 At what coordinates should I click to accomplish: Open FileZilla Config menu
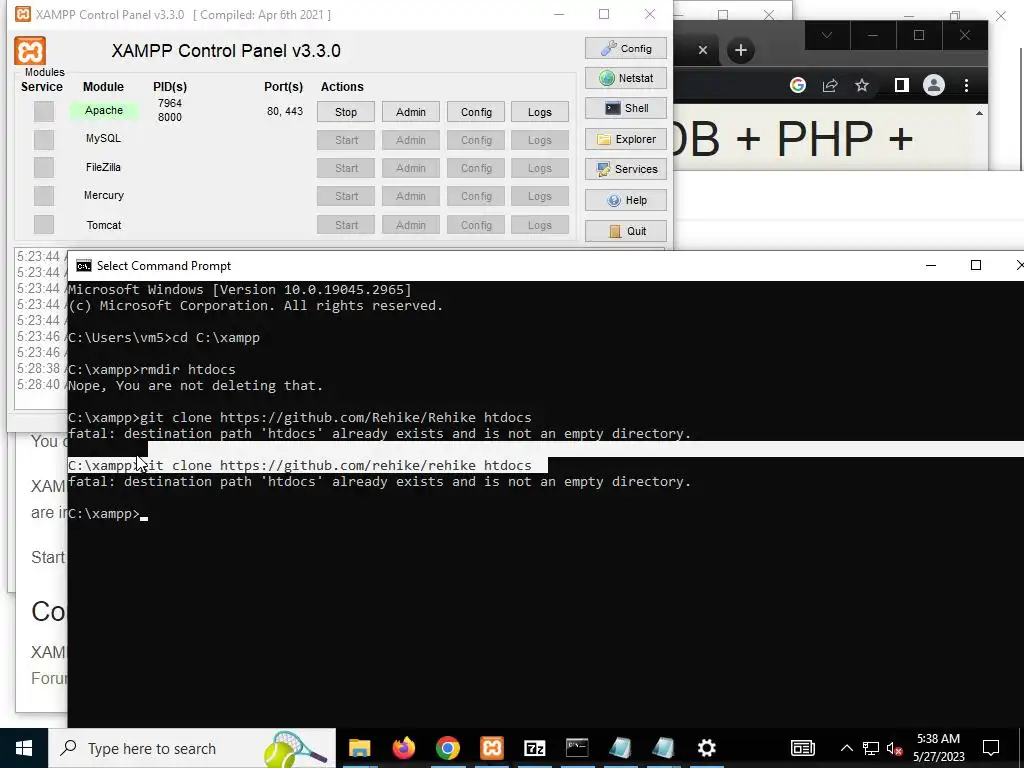pos(476,168)
